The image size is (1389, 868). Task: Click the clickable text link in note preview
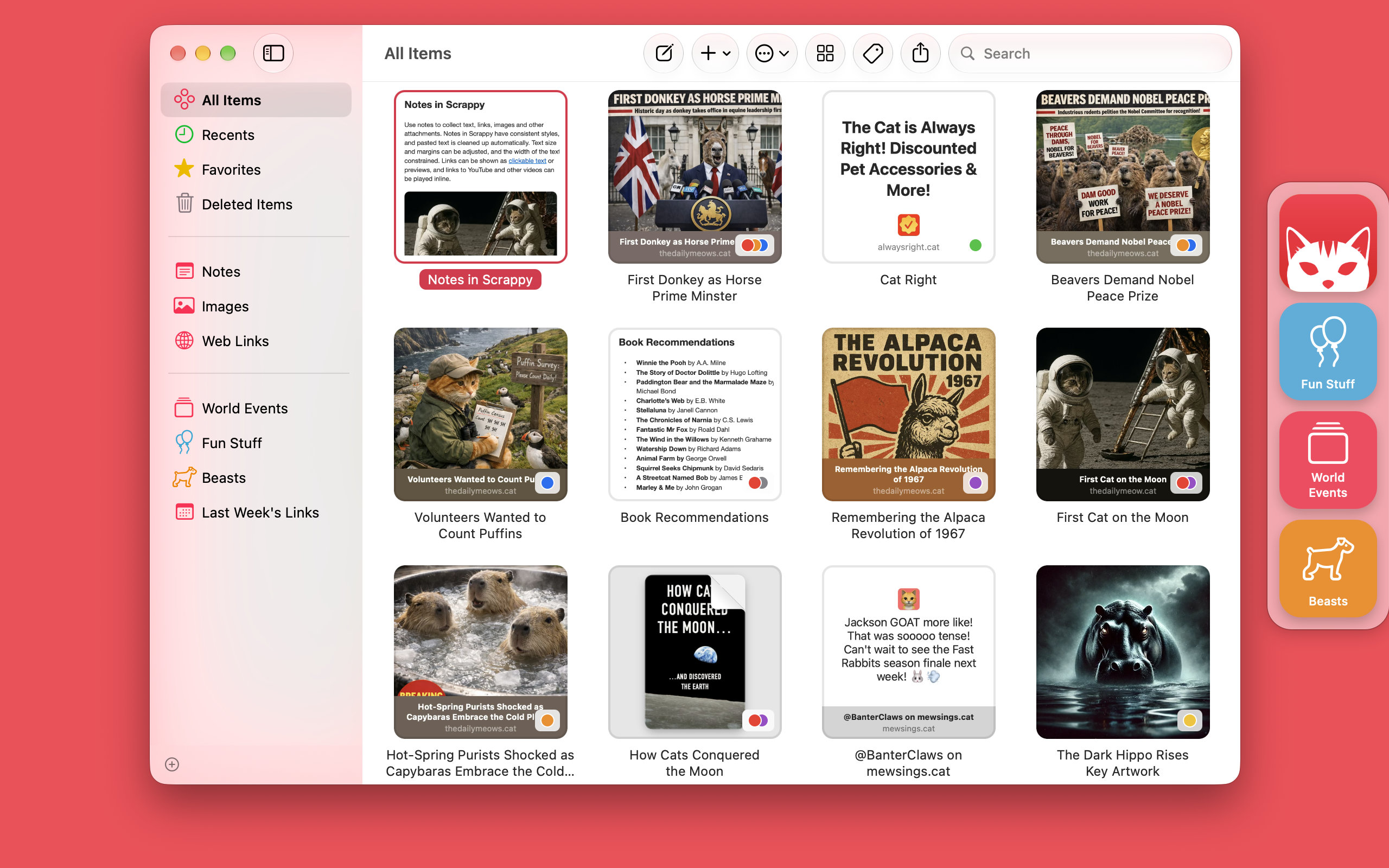coord(527,161)
